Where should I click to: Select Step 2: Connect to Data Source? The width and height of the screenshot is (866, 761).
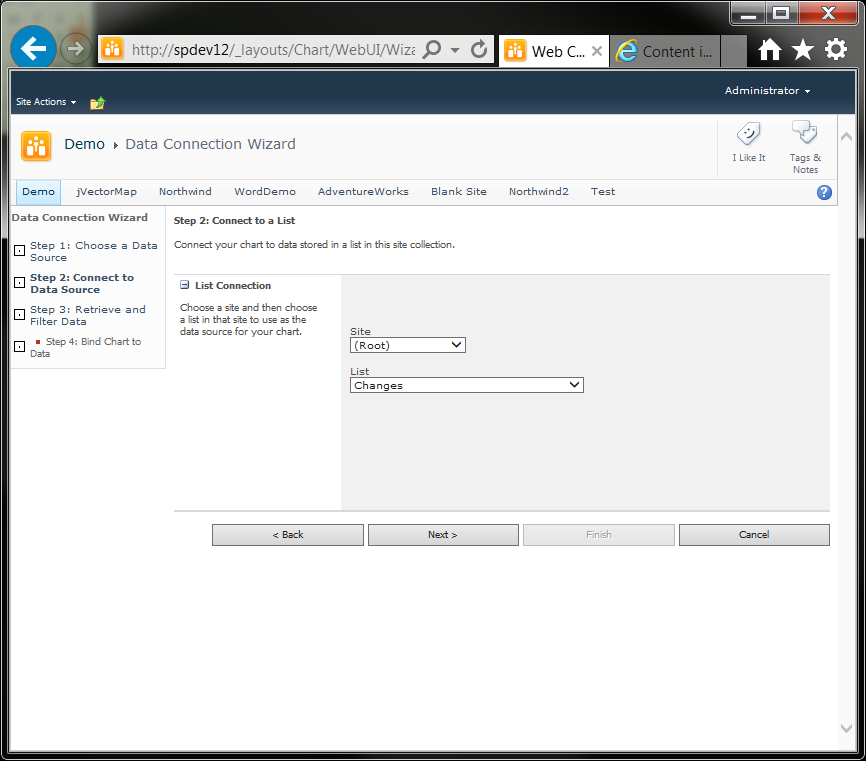coord(82,283)
